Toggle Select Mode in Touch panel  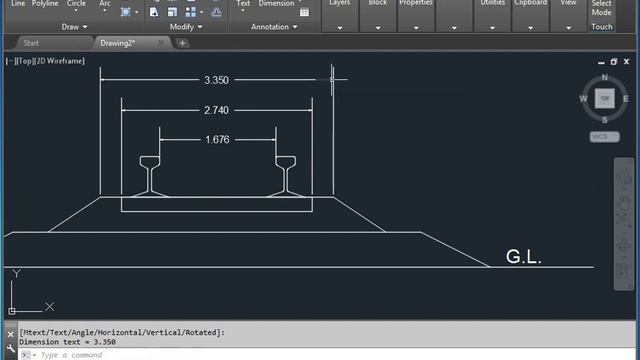pos(602,8)
